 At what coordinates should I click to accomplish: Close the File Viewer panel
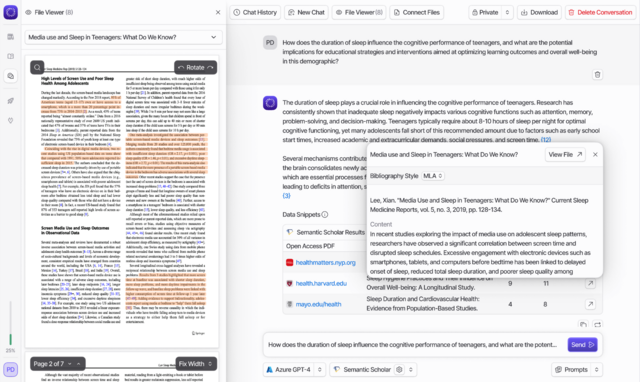(x=218, y=12)
